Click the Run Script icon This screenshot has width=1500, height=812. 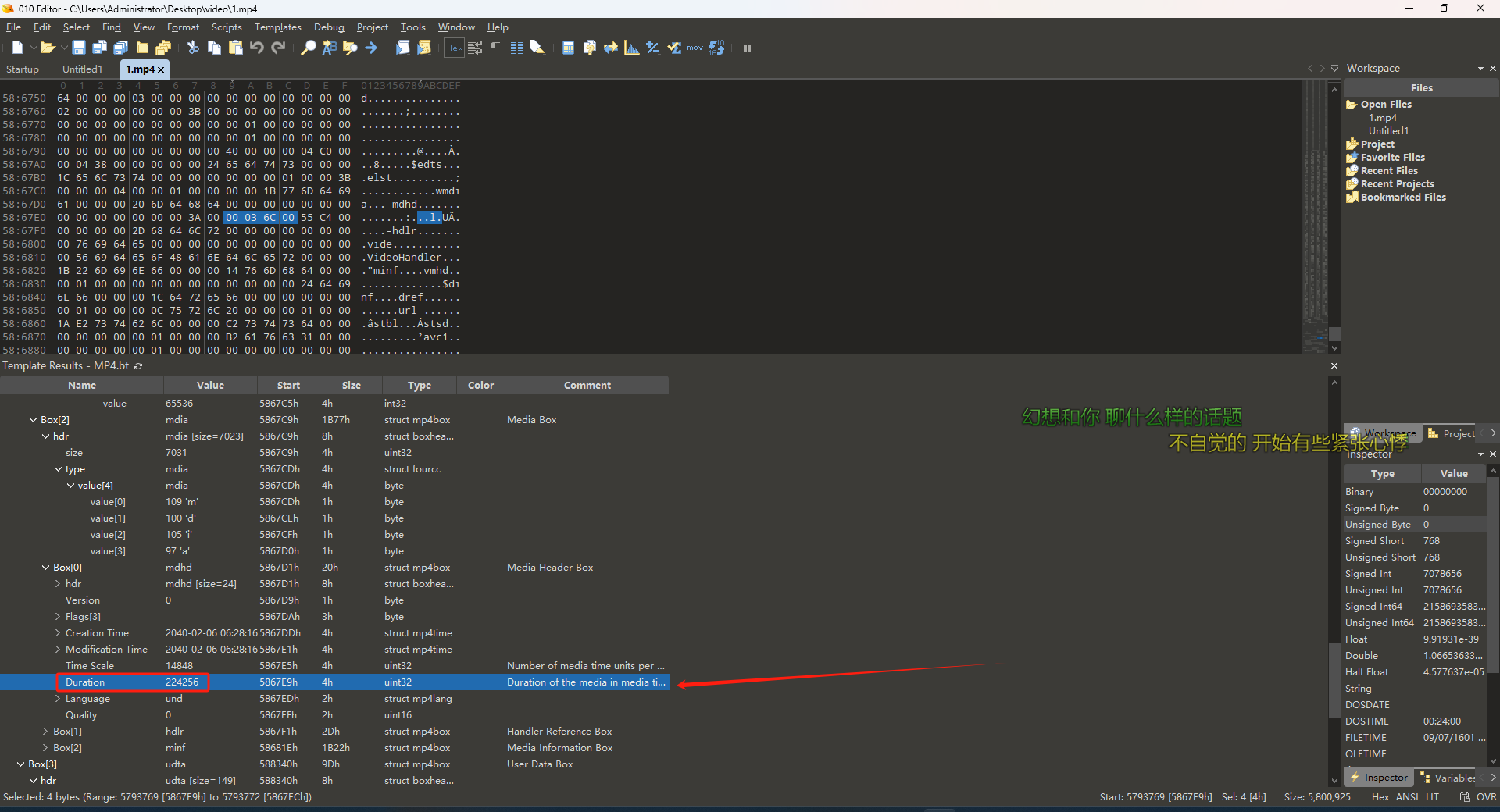[402, 48]
